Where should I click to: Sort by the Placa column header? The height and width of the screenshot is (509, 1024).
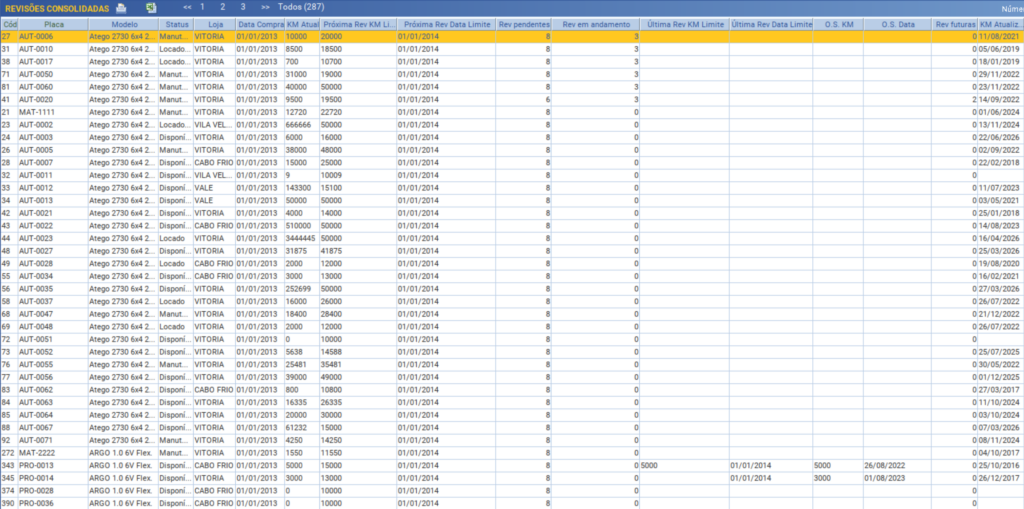53,24
